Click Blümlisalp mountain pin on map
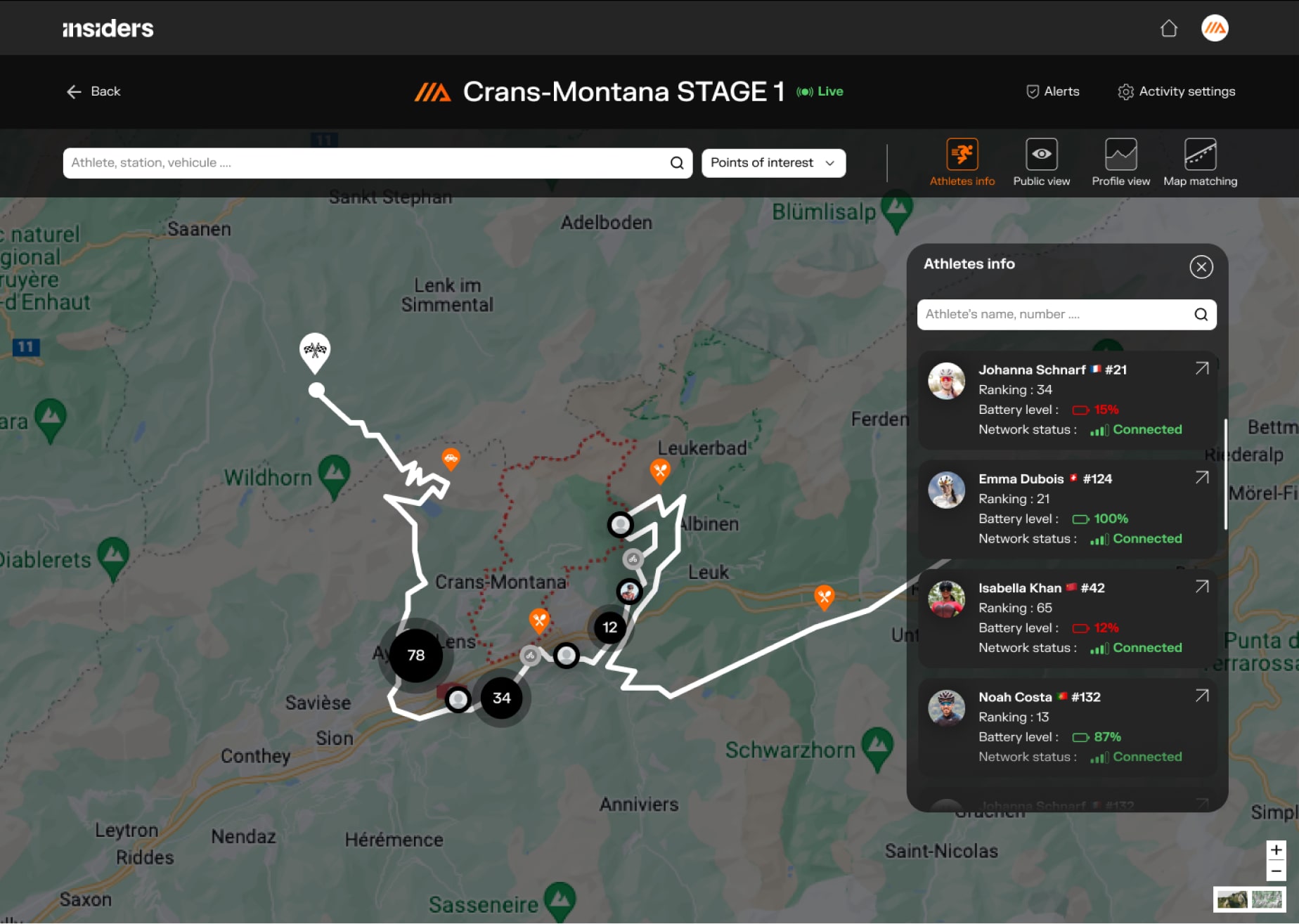The image size is (1299, 924). click(x=897, y=213)
